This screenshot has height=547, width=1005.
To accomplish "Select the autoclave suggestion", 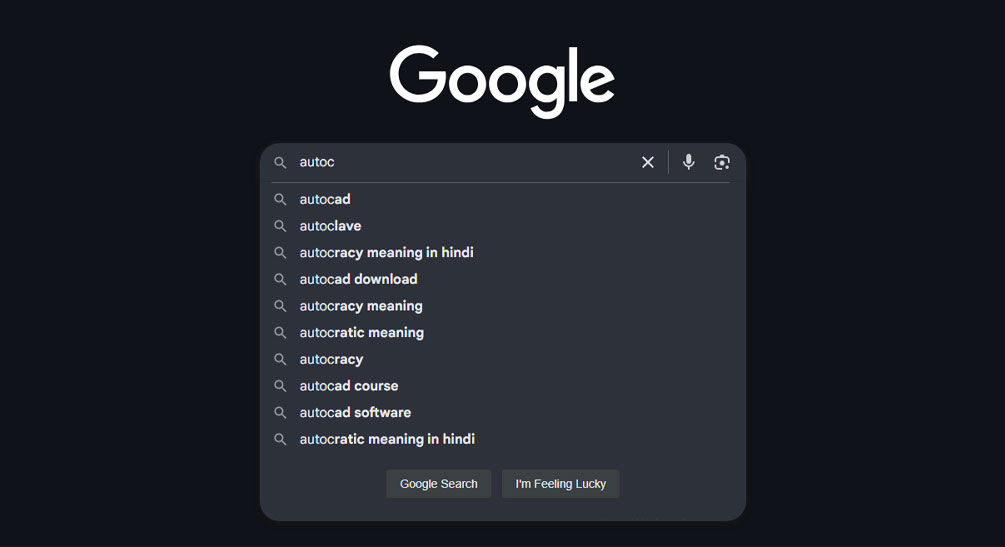I will 502,226.
